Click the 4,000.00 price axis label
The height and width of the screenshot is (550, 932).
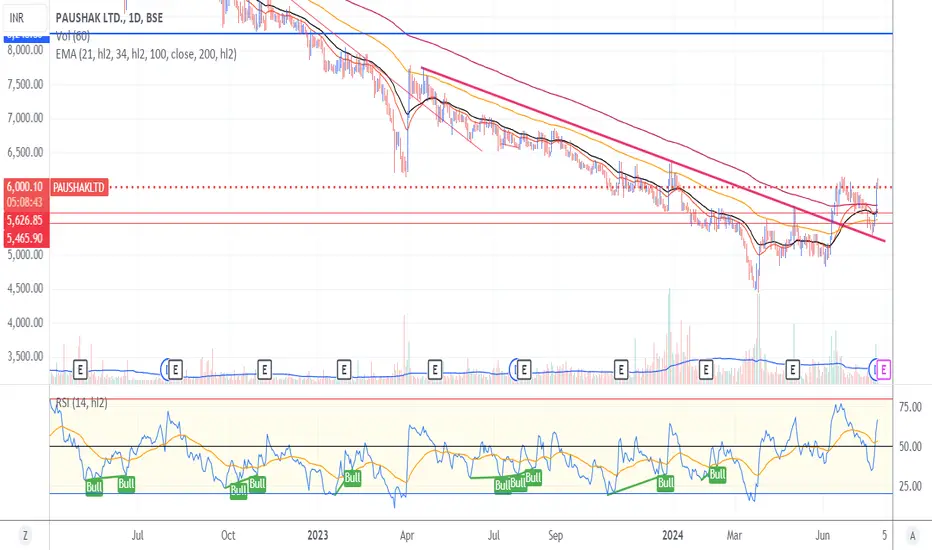25,323
